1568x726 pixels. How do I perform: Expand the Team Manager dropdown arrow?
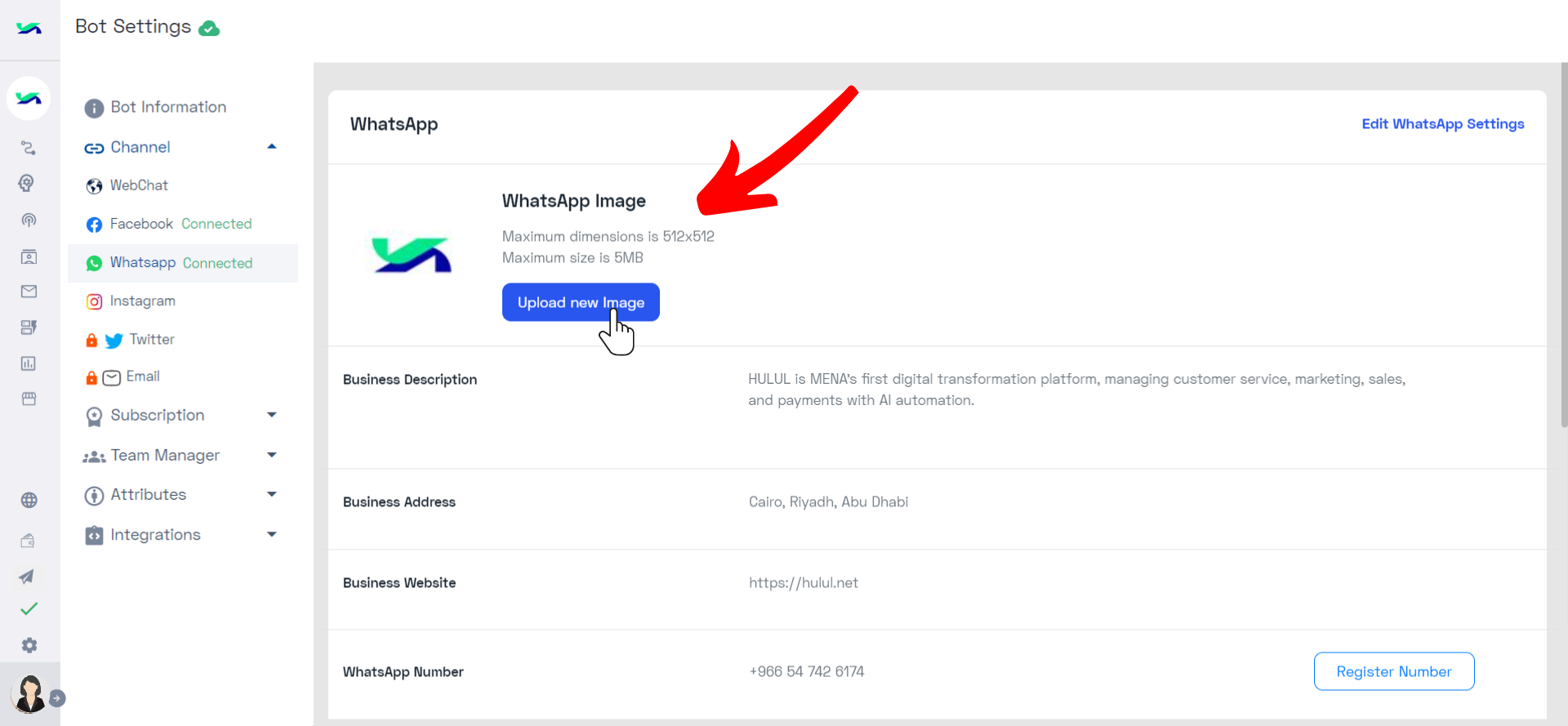pos(272,455)
